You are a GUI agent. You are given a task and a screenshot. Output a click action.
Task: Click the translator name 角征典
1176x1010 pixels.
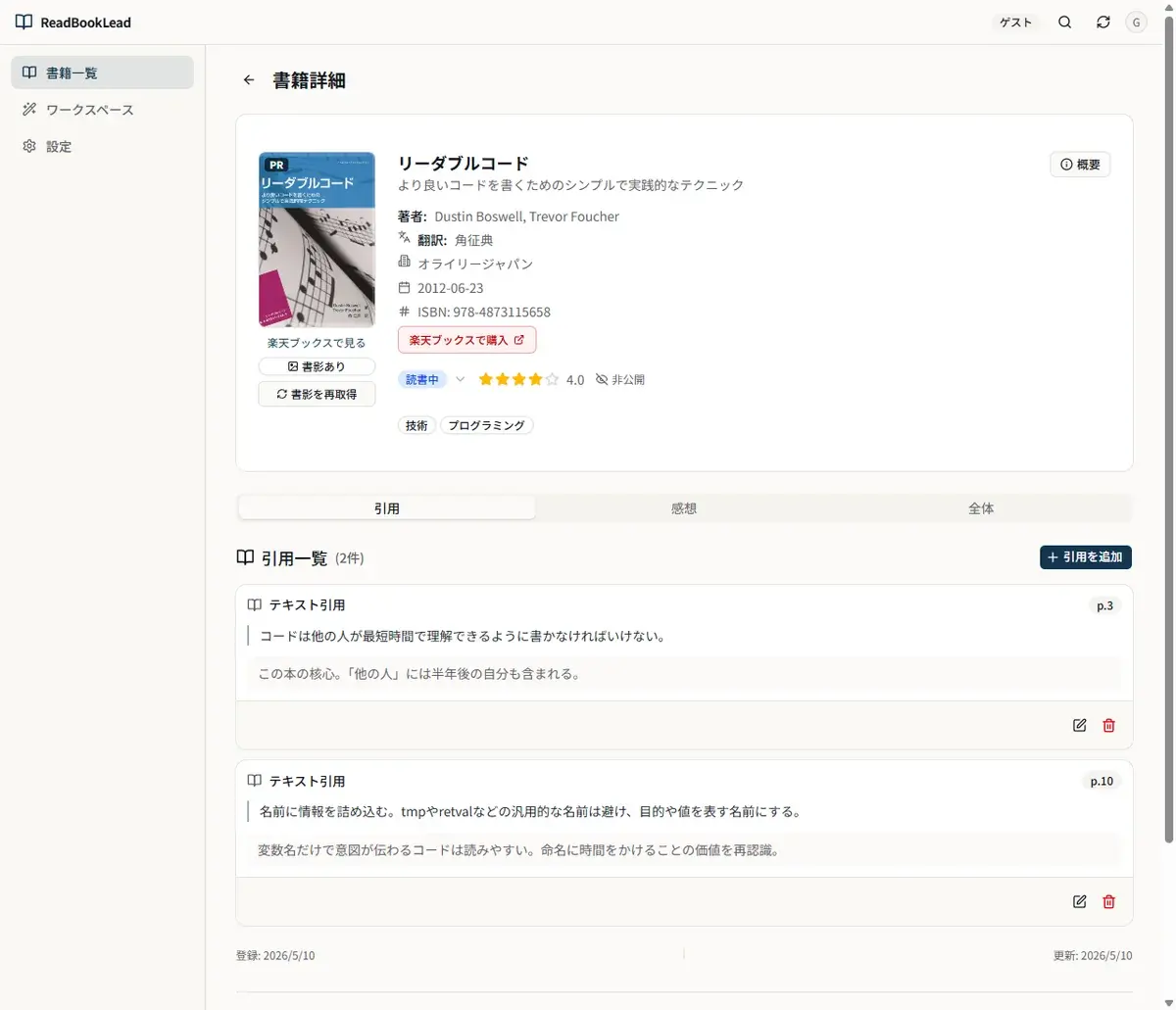[x=474, y=240]
